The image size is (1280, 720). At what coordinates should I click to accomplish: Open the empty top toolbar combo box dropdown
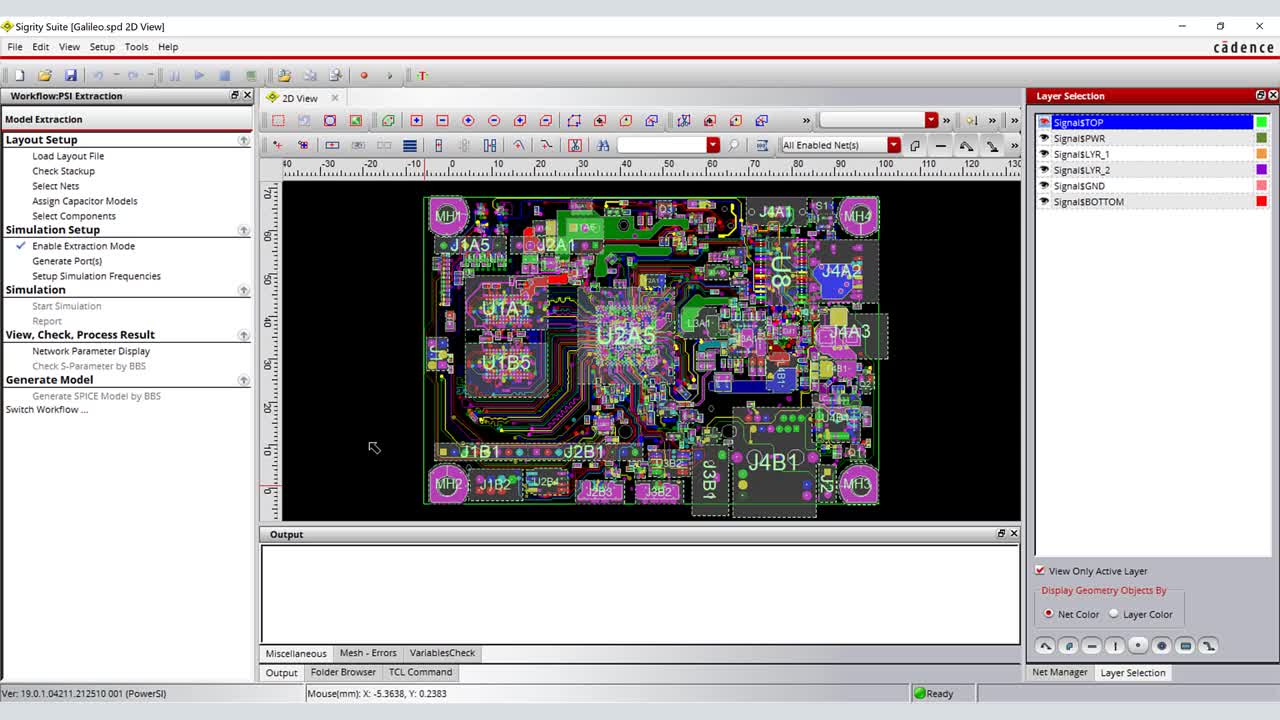click(x=931, y=120)
